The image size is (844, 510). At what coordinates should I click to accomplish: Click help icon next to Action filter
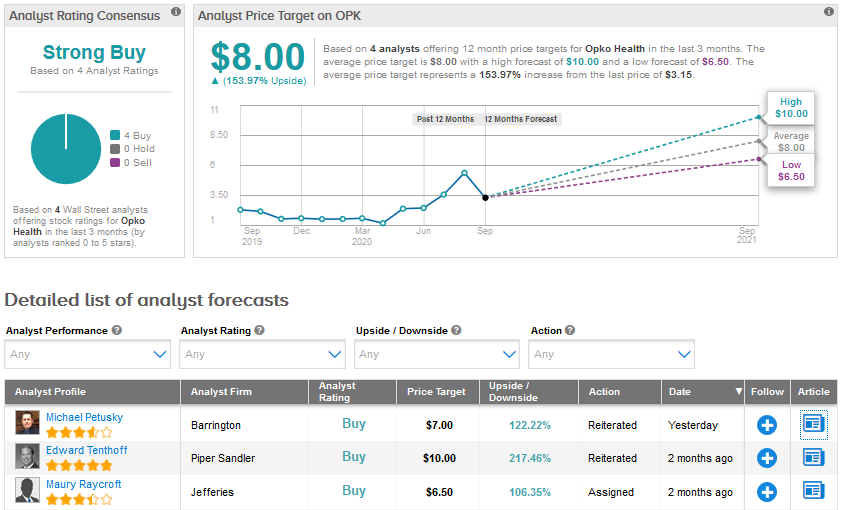point(570,330)
